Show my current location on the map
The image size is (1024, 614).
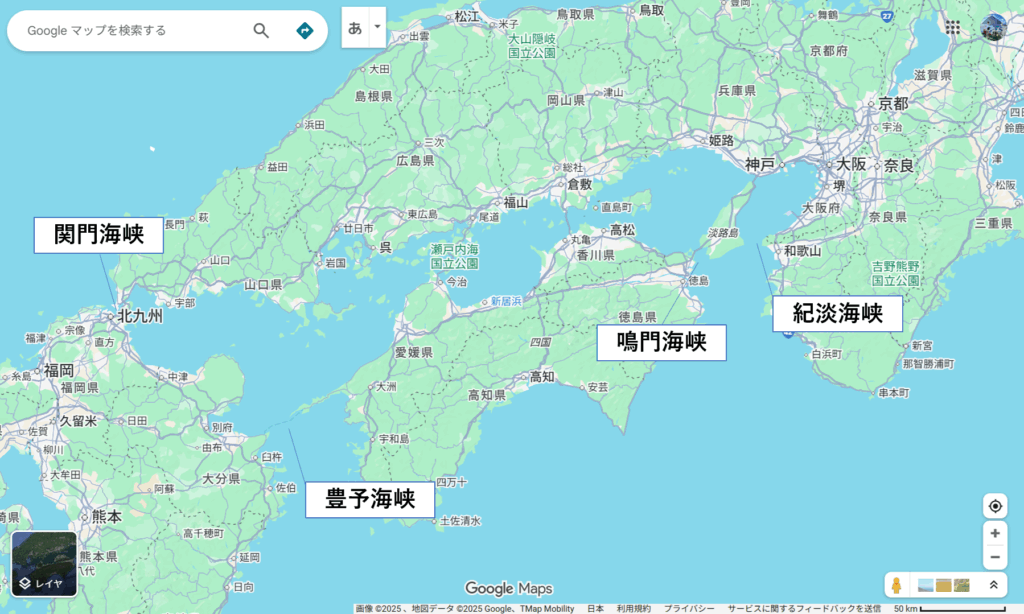tap(995, 506)
